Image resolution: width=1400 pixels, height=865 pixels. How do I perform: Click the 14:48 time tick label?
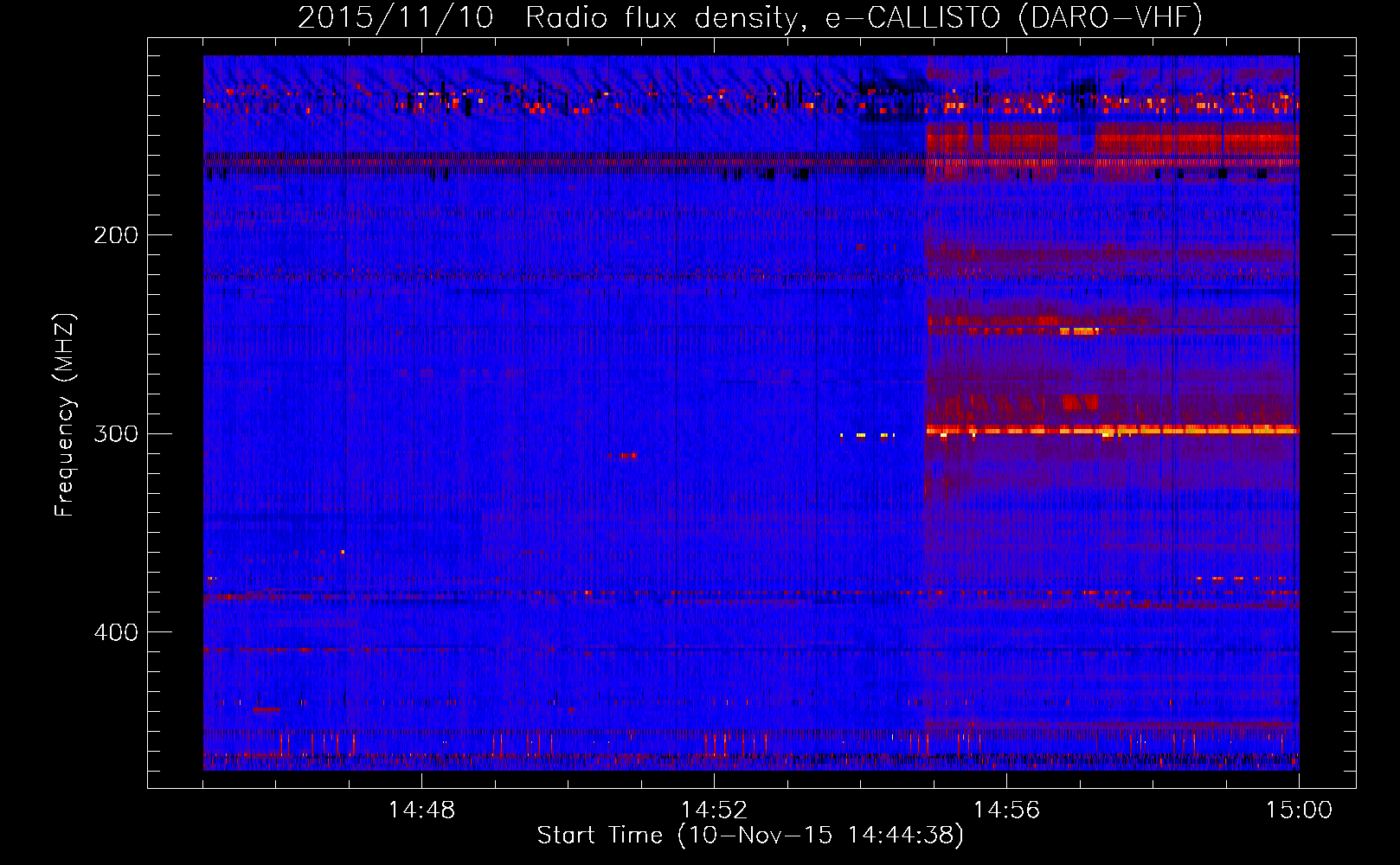[x=421, y=811]
